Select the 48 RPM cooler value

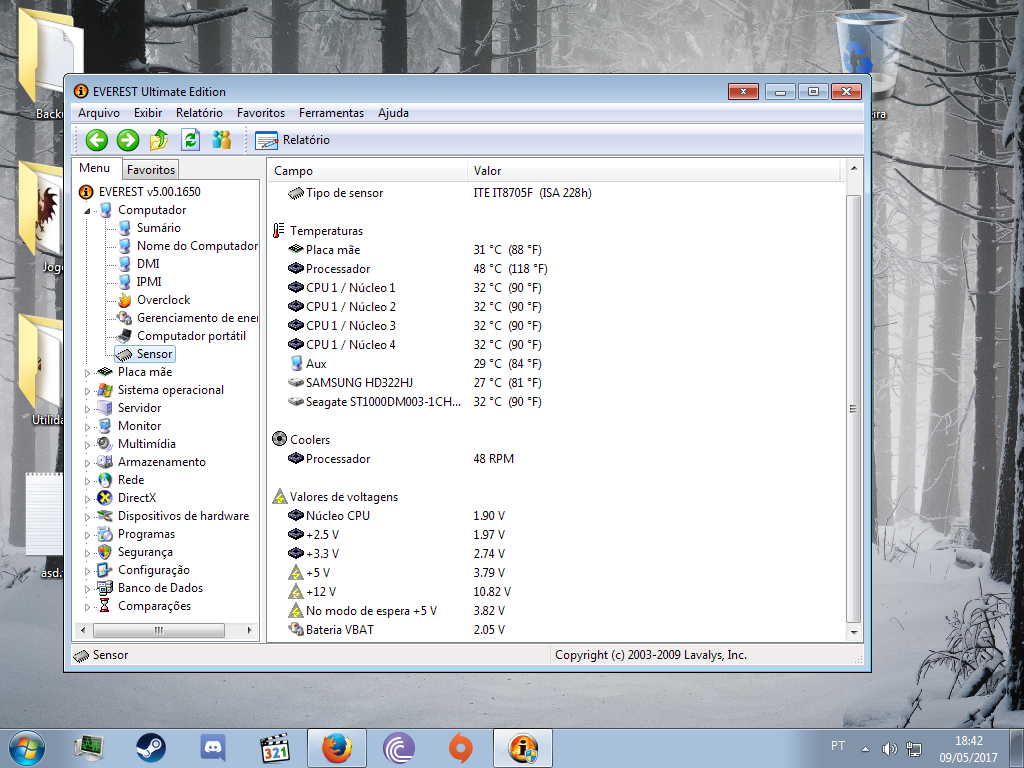(494, 459)
